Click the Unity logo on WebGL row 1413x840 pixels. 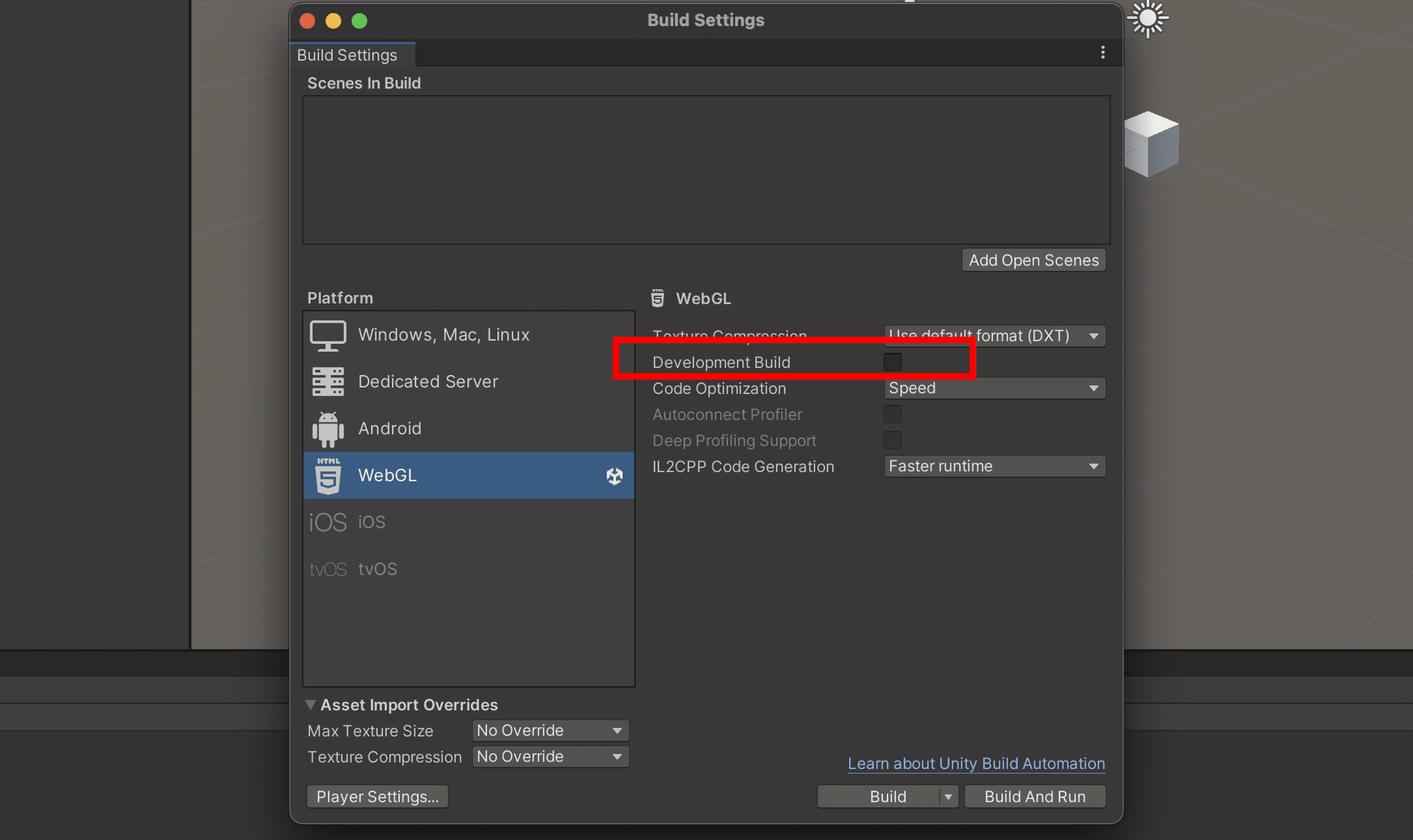(614, 476)
